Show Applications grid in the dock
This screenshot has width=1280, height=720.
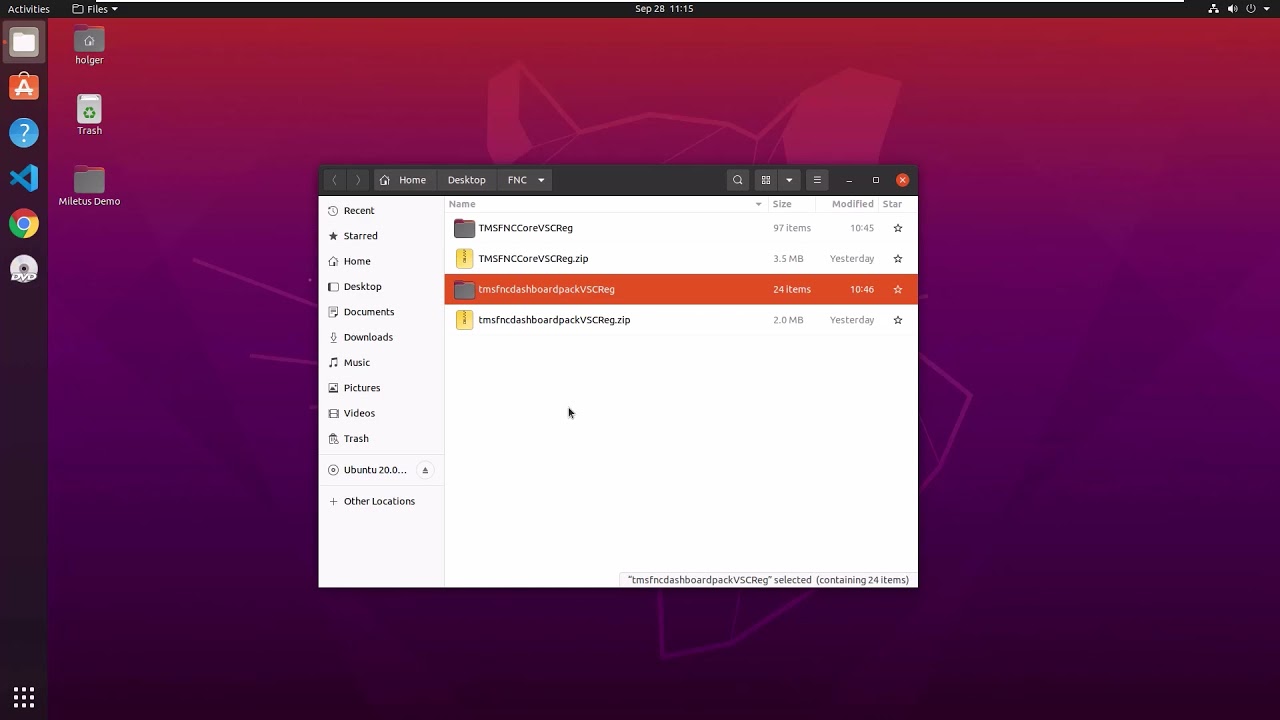(x=24, y=696)
